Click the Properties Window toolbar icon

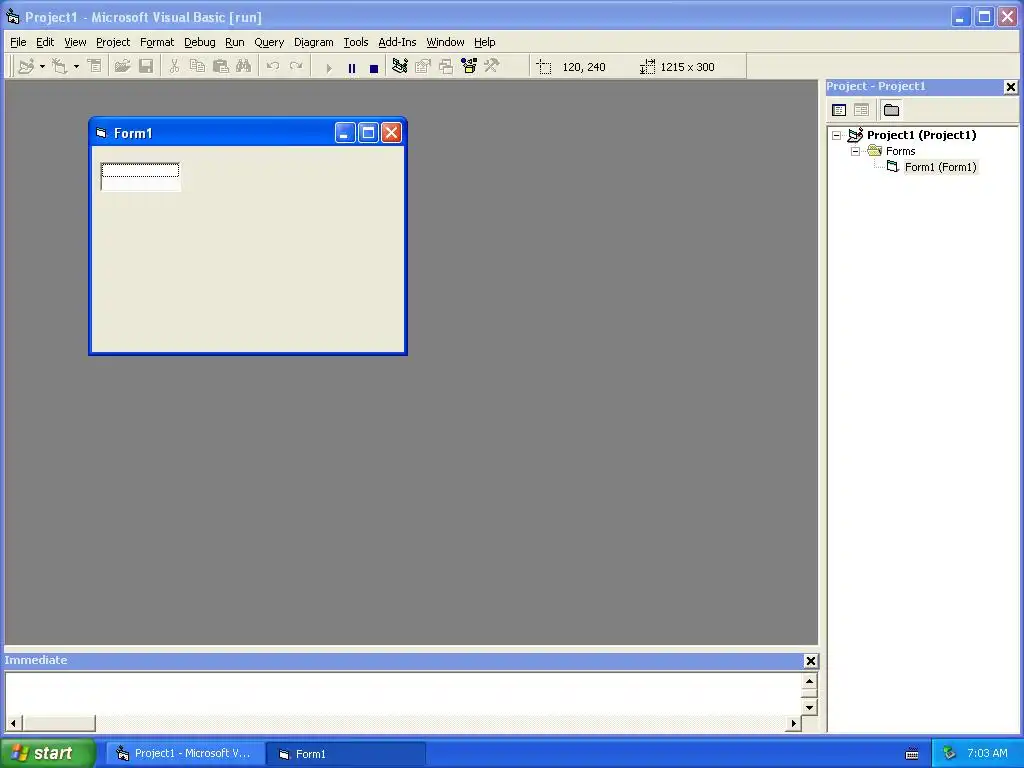click(423, 67)
